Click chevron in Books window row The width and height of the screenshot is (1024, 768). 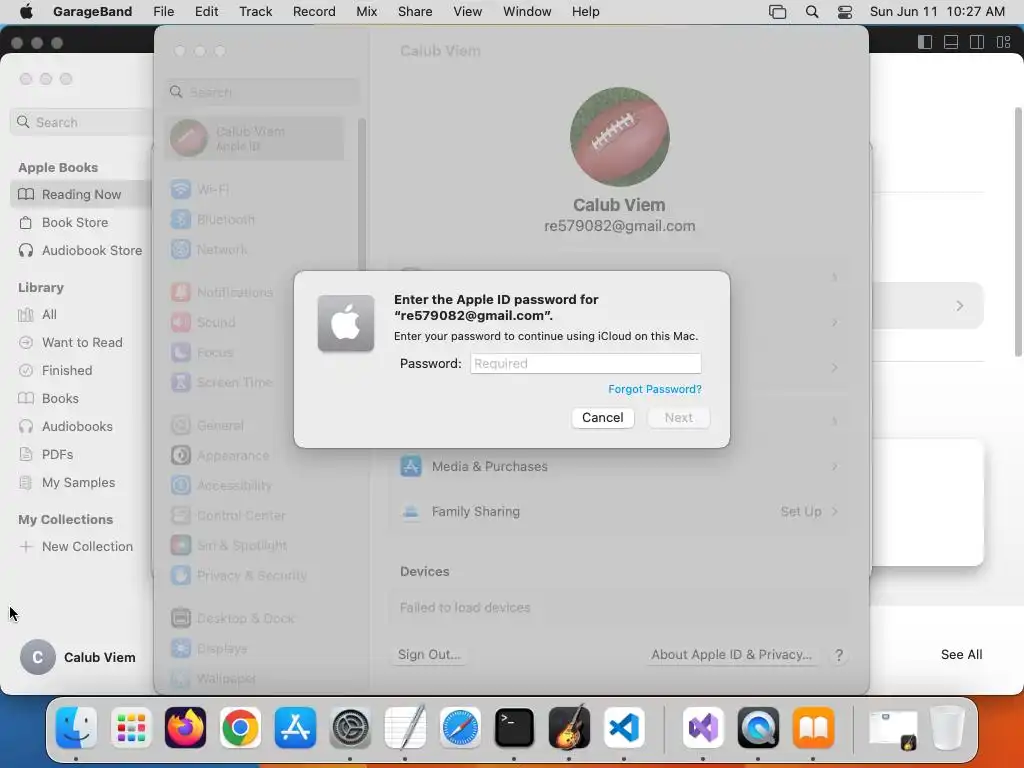[959, 306]
